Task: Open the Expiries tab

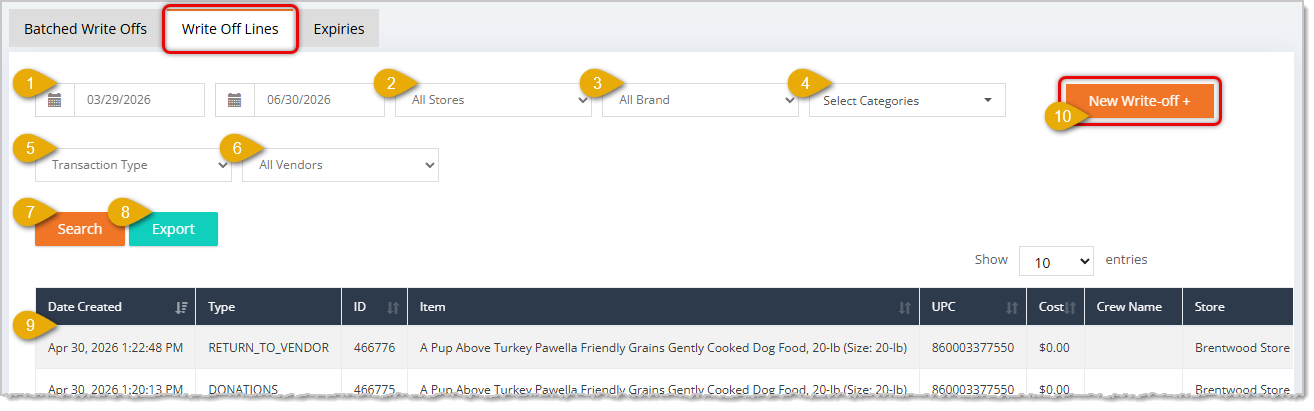Action: pos(339,29)
